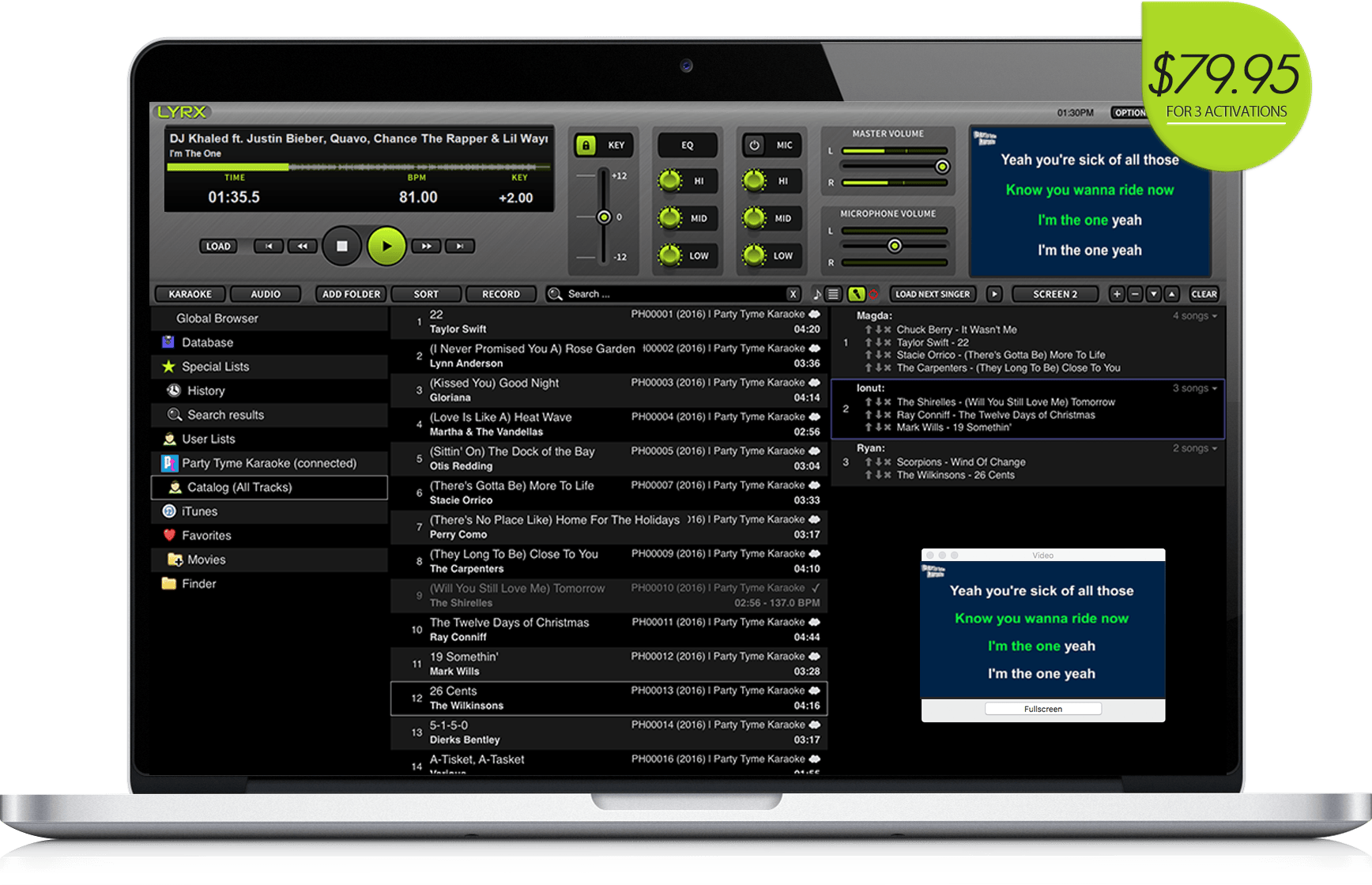1372x885 pixels.
Task: Click the fast-forward button
Action: (x=427, y=247)
